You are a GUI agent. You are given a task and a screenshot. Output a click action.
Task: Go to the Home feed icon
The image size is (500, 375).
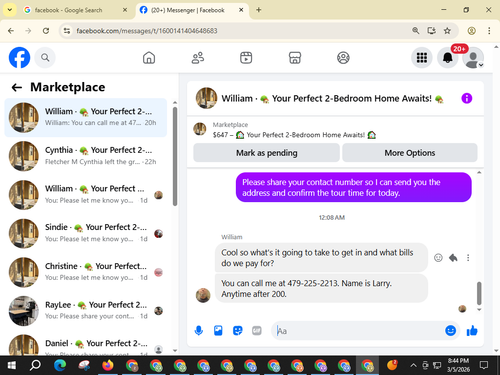149,58
